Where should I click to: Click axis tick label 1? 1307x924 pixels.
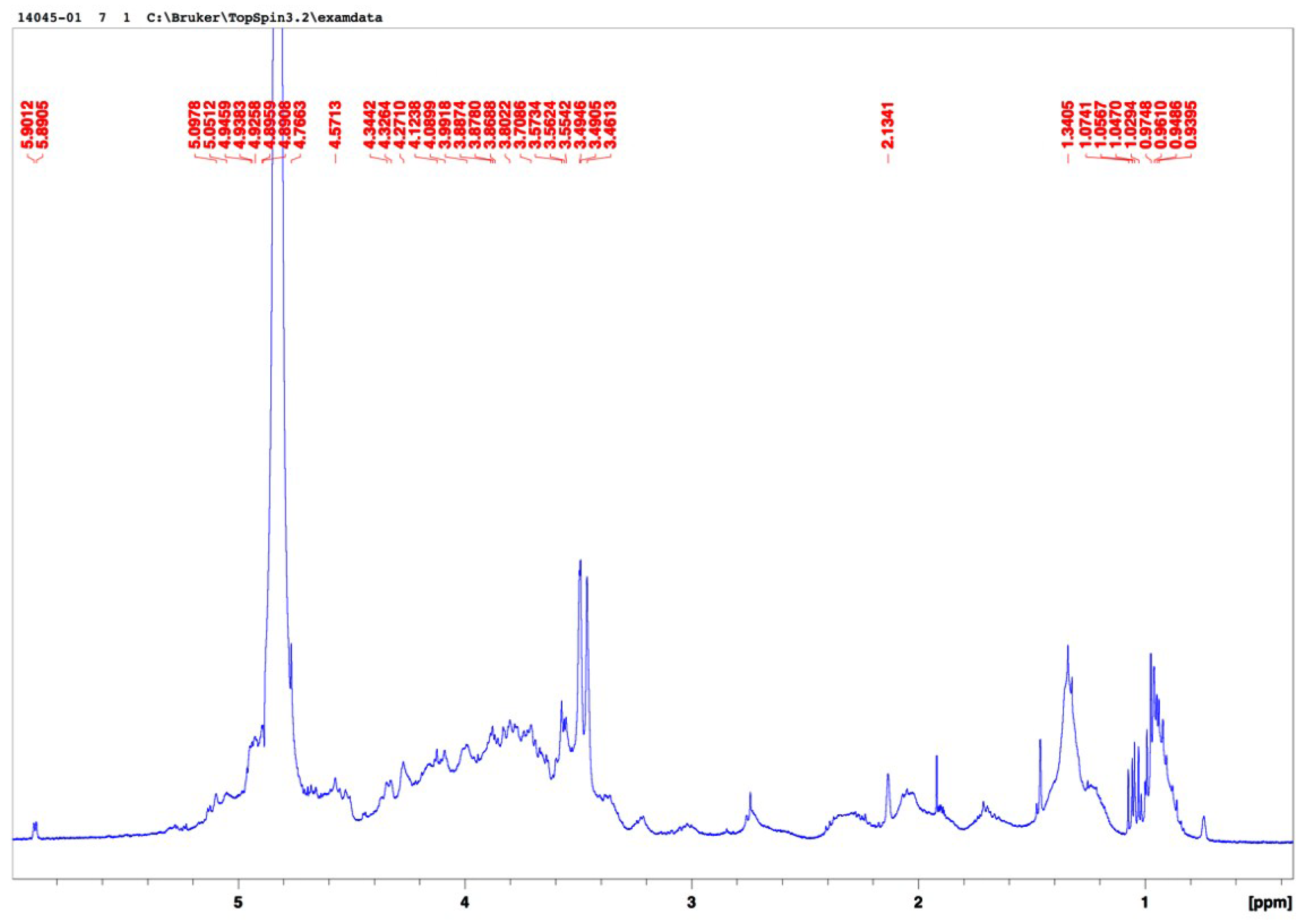(1145, 903)
